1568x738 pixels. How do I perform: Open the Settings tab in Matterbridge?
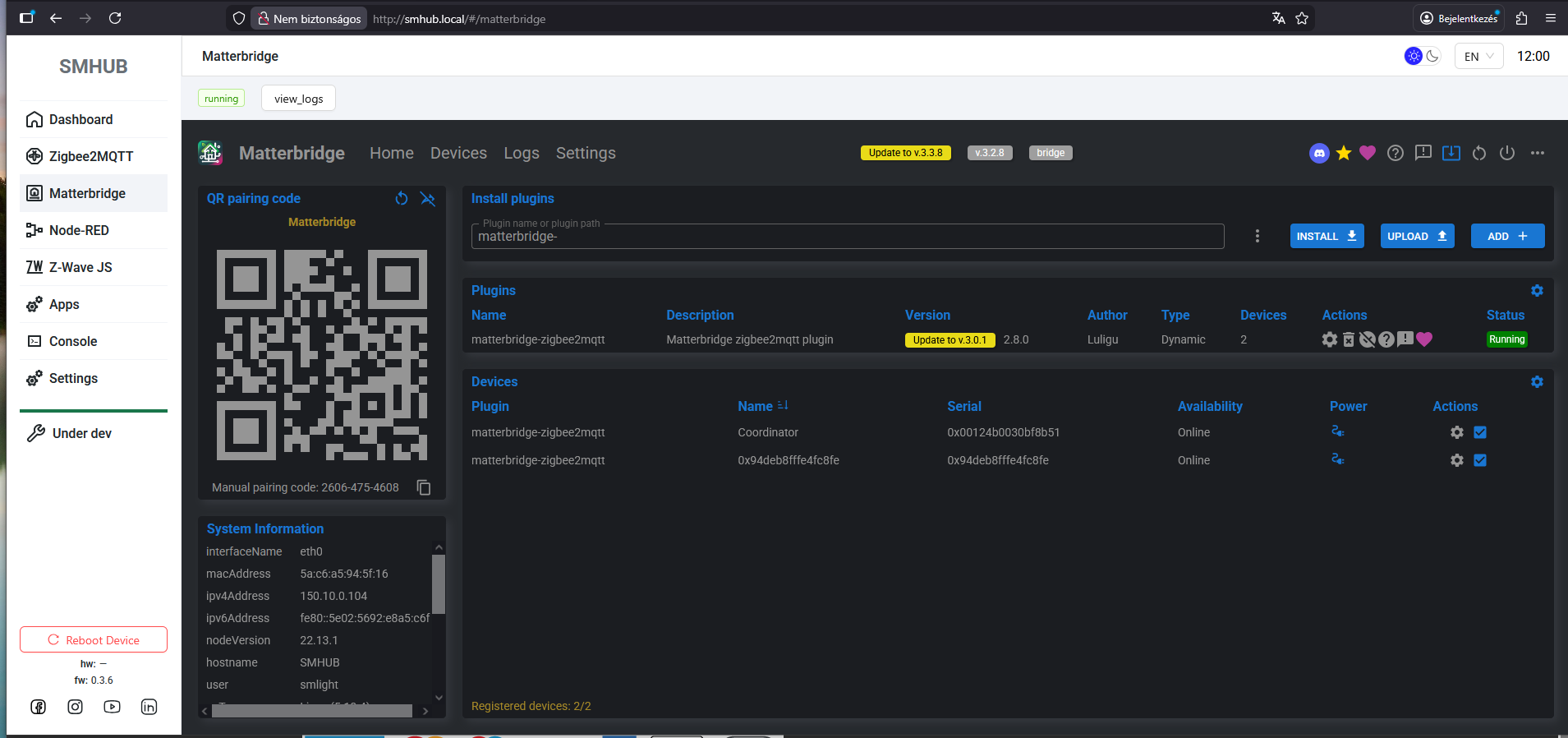click(586, 153)
